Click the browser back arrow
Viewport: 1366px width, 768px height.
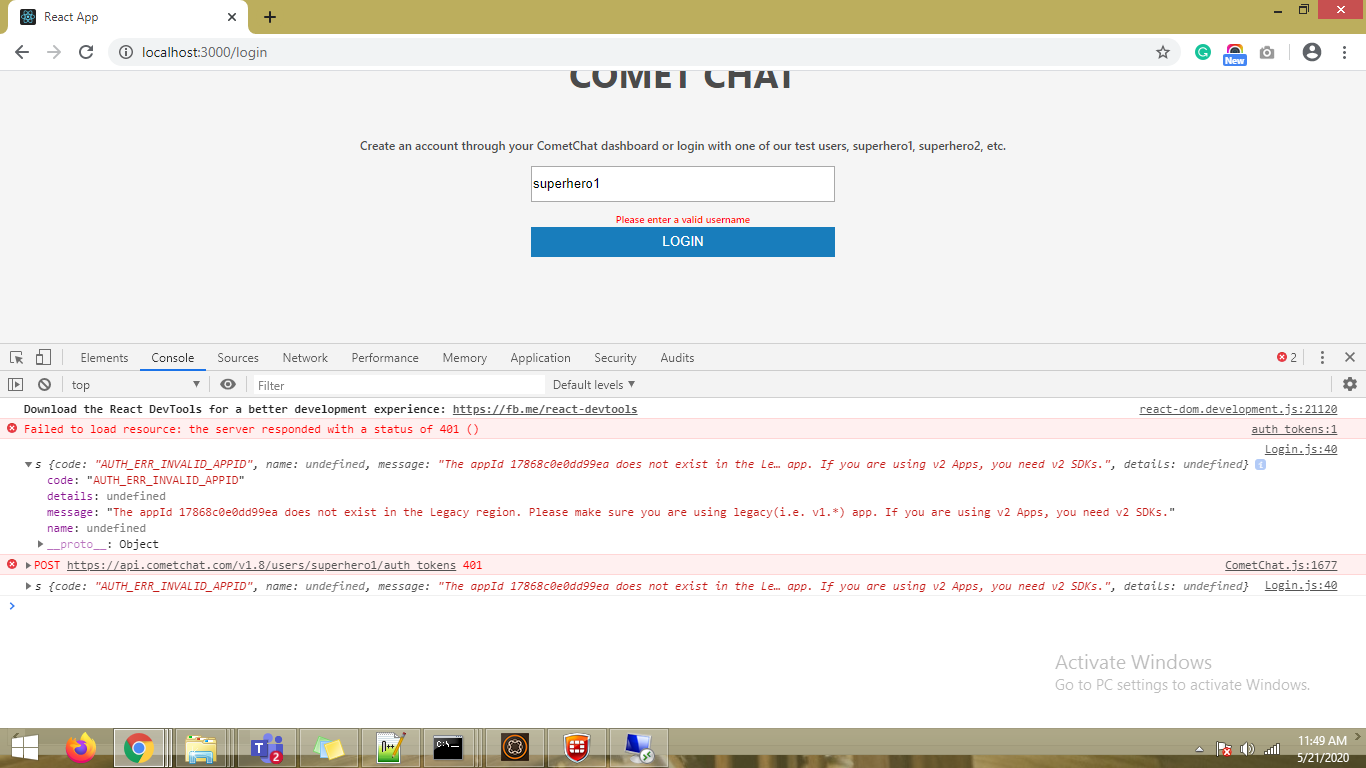(x=22, y=52)
